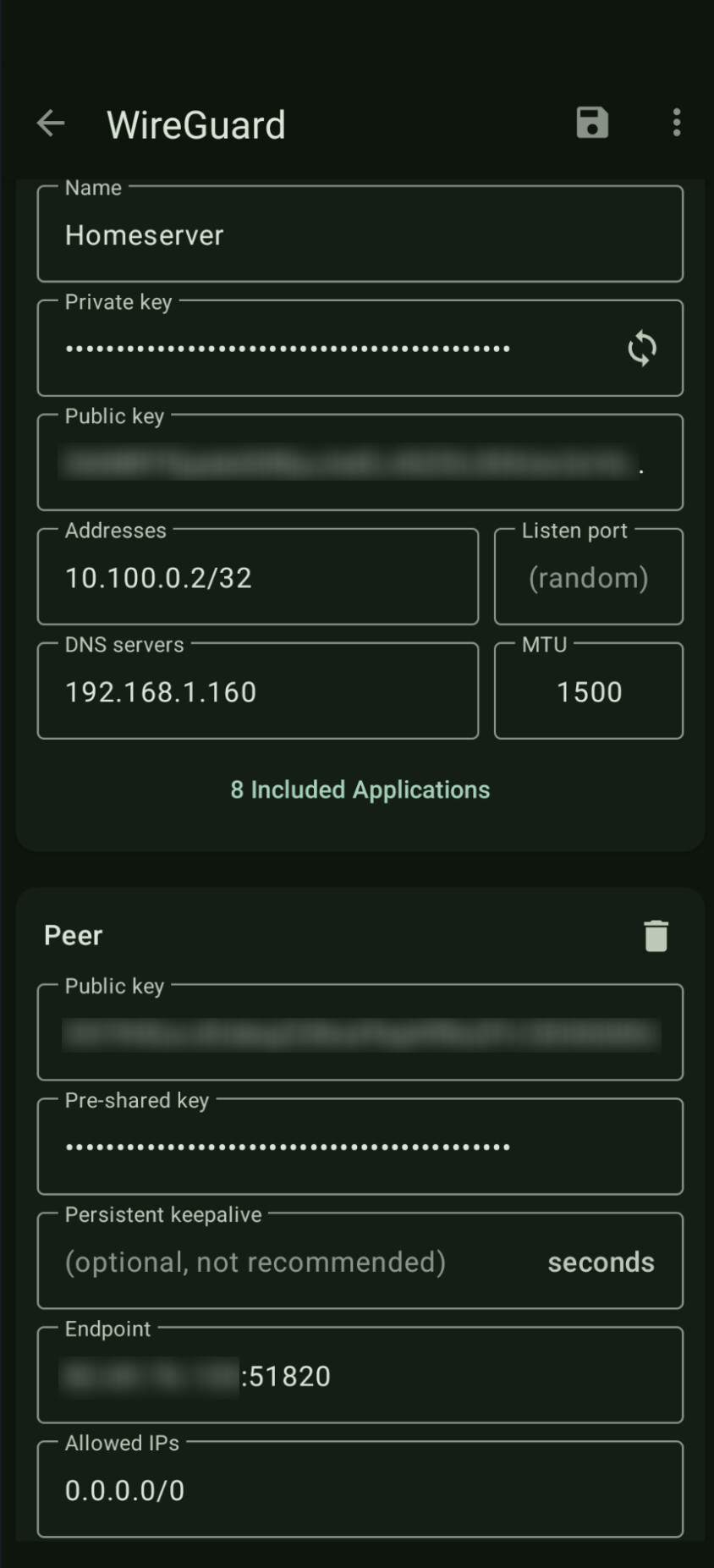The width and height of the screenshot is (714, 1568).
Task: Edit the Addresses field
Action: (x=257, y=578)
